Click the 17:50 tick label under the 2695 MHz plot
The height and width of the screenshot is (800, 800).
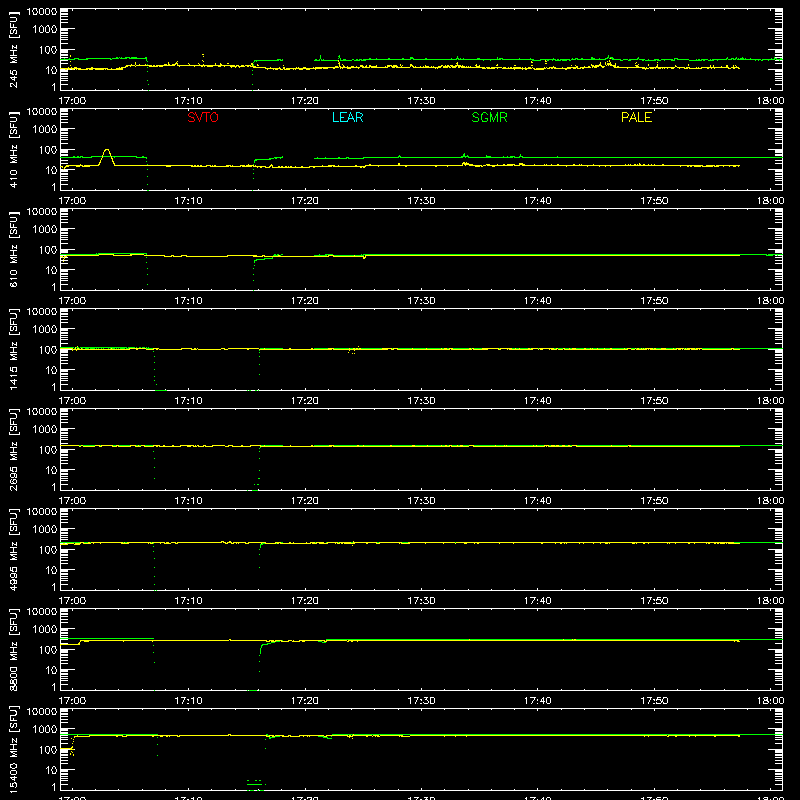coord(654,501)
